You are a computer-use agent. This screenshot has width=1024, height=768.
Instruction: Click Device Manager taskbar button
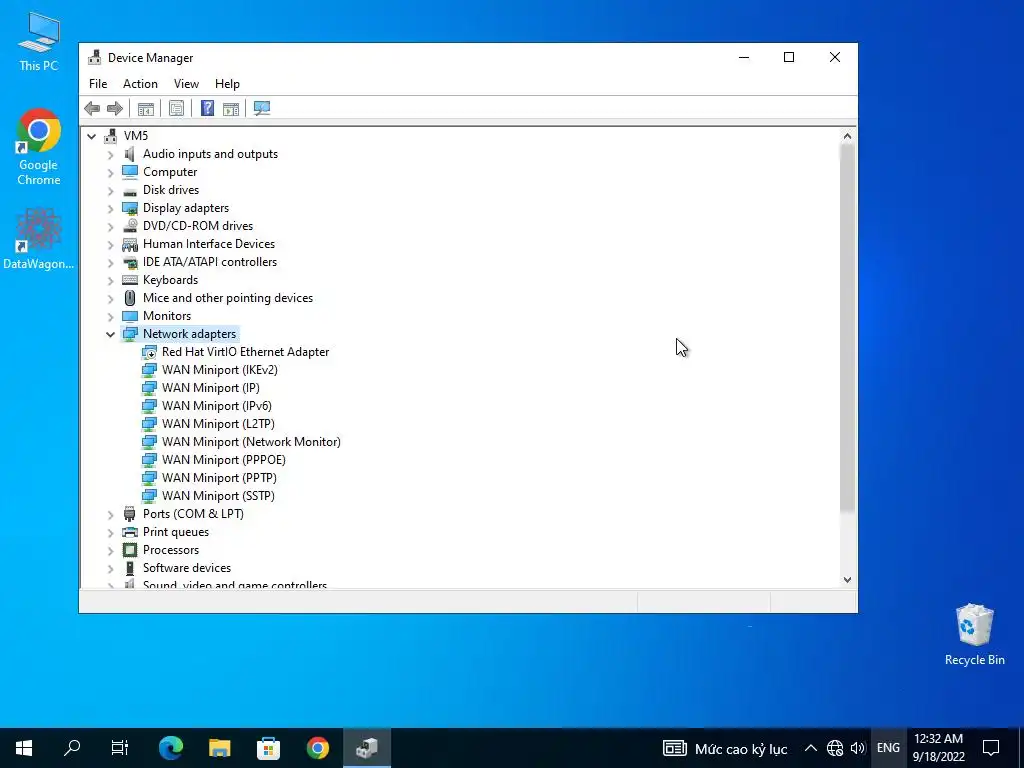(367, 748)
